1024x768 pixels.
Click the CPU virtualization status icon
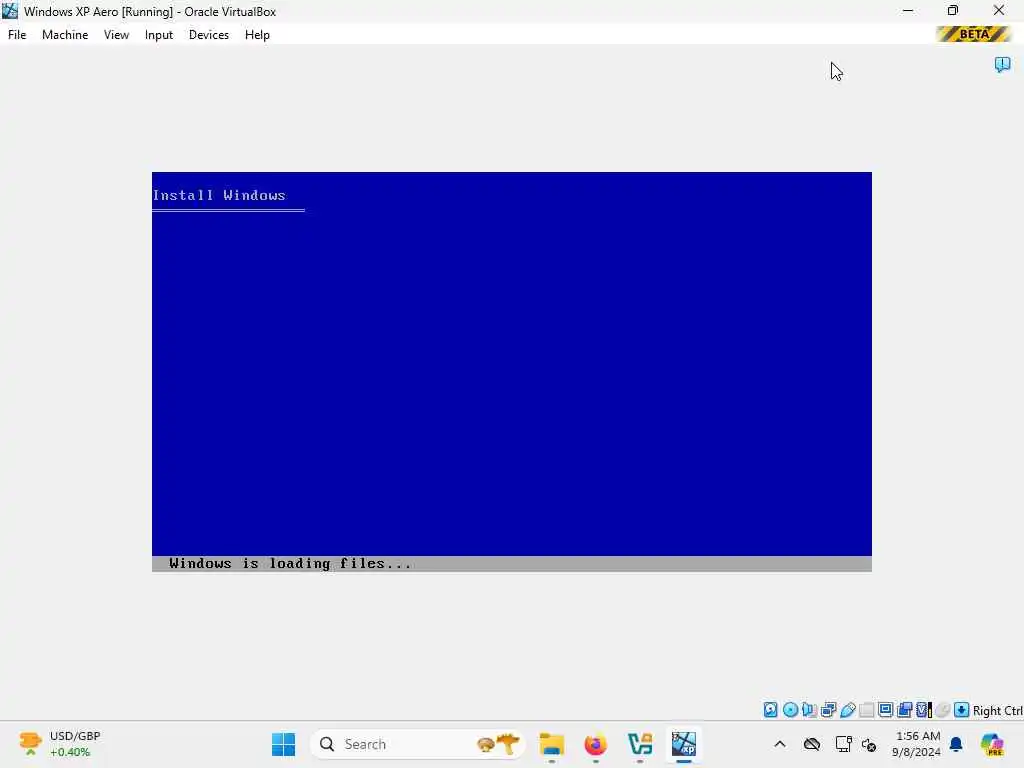tap(924, 710)
